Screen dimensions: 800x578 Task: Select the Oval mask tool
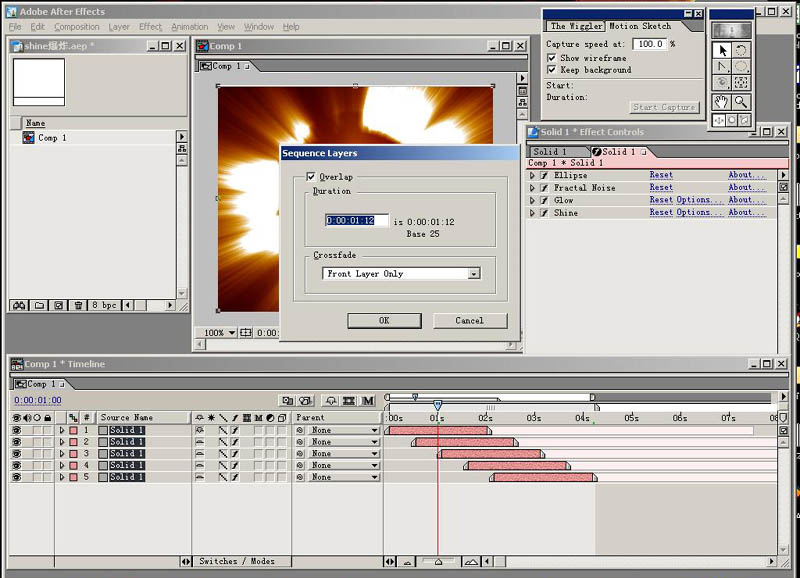click(x=741, y=66)
